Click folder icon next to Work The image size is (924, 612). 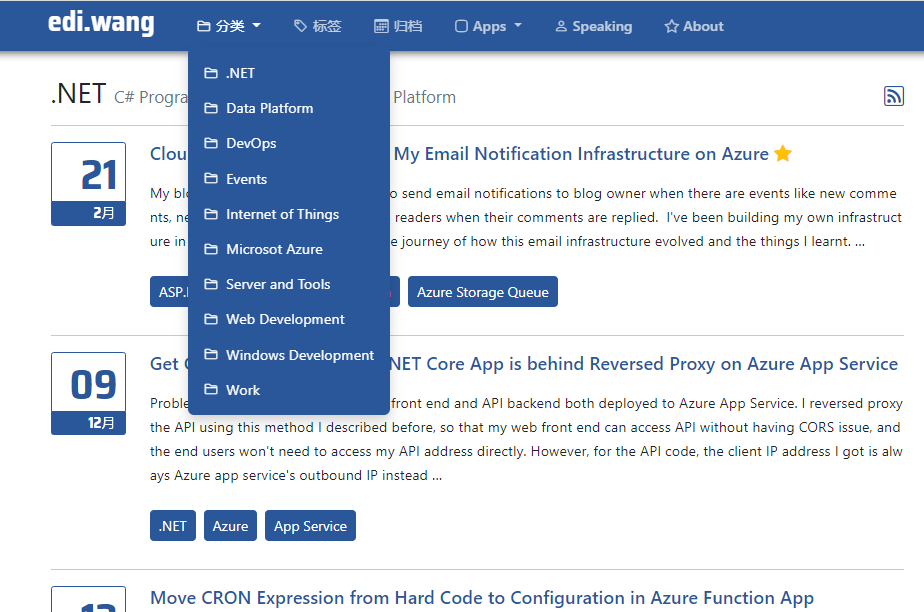point(210,389)
